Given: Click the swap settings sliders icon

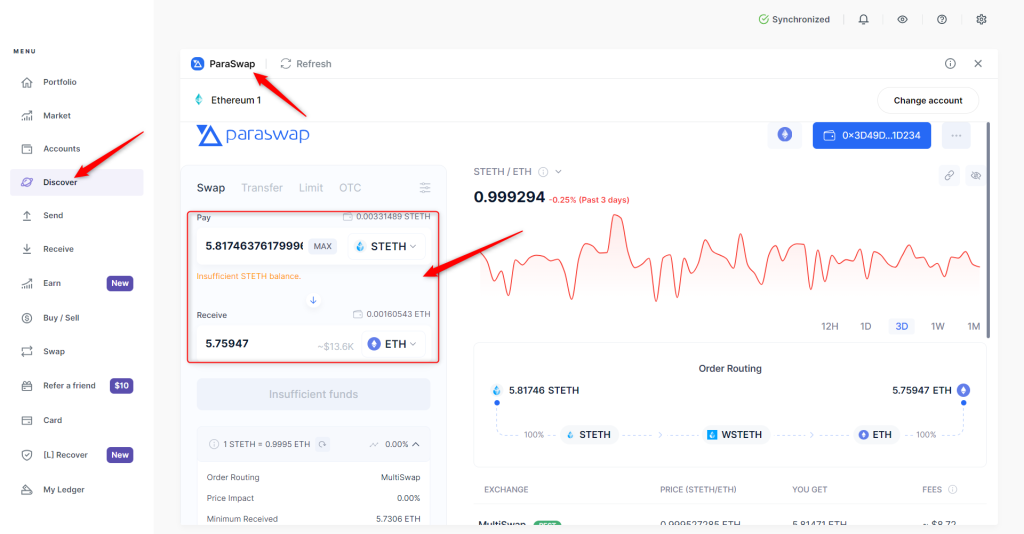Looking at the screenshot, I should point(425,188).
